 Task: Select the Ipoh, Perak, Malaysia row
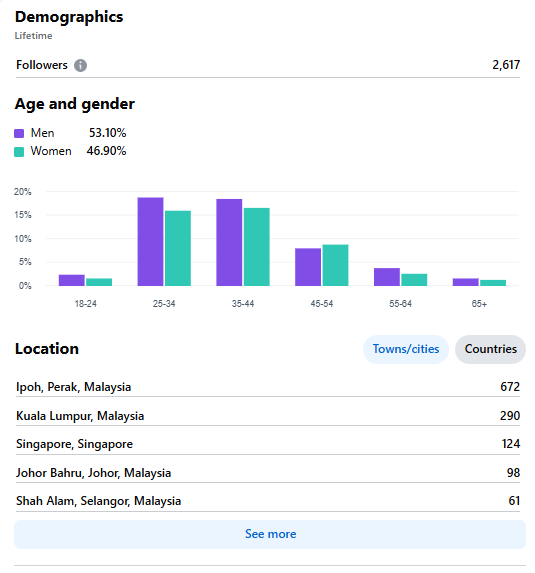point(268,387)
